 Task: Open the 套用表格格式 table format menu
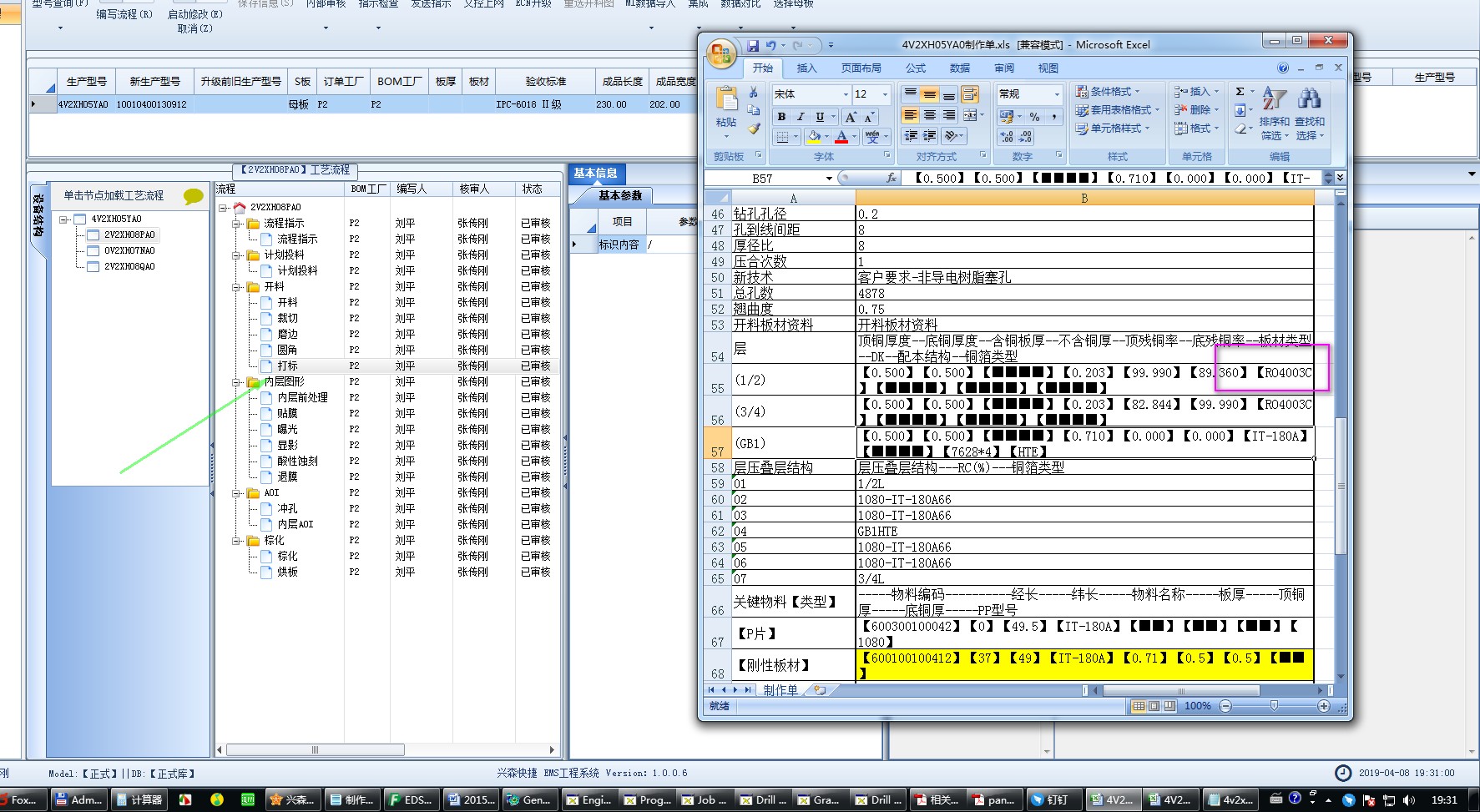pyautogui.click(x=1118, y=109)
